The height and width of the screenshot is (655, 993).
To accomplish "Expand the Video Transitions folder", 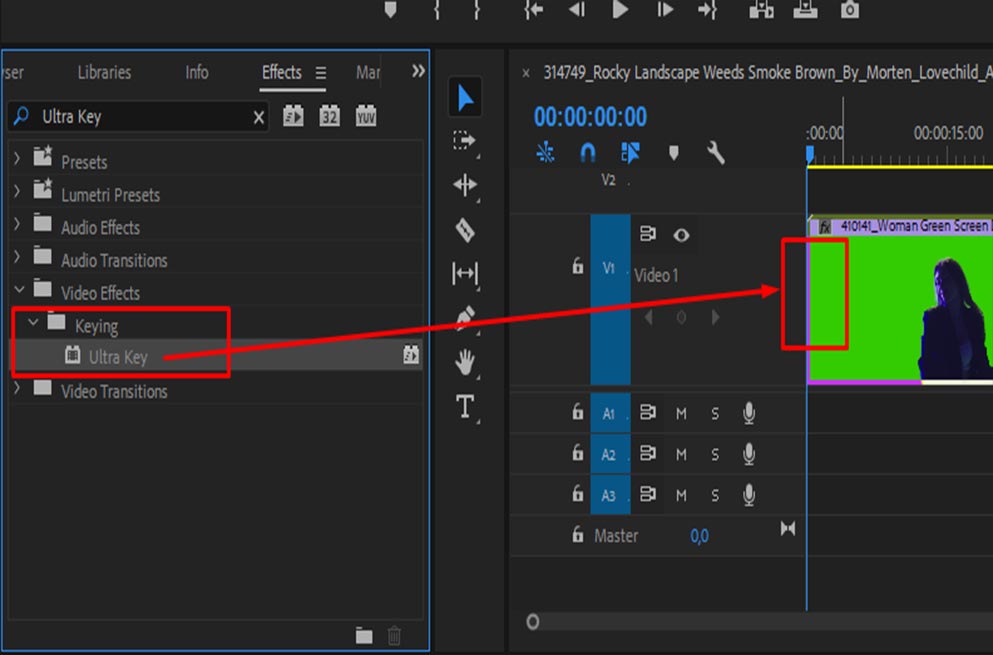I will (x=17, y=390).
